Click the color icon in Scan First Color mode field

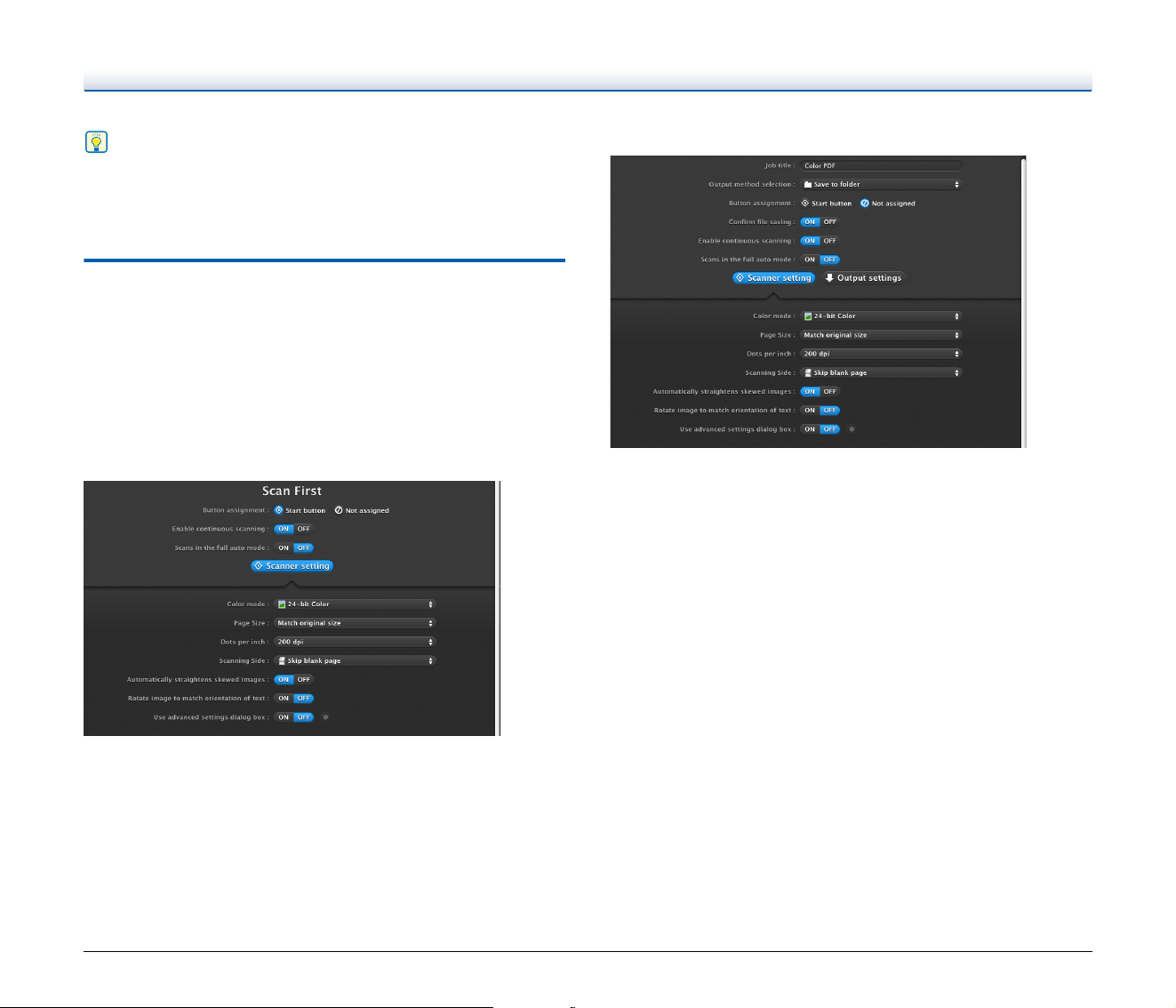pyautogui.click(x=282, y=604)
